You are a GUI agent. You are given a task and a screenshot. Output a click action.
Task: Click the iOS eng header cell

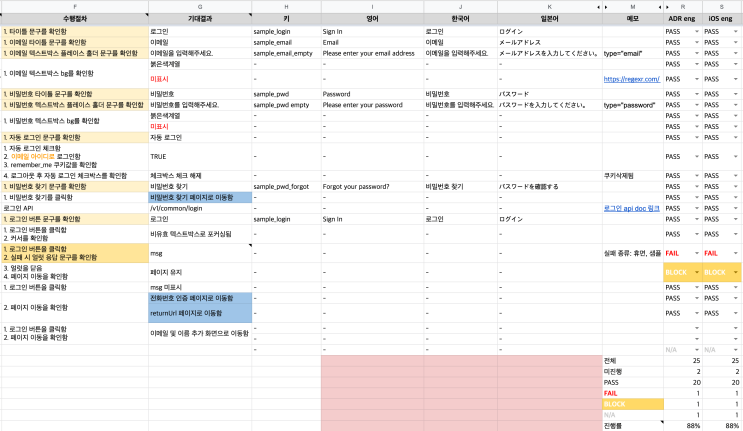pos(722,19)
